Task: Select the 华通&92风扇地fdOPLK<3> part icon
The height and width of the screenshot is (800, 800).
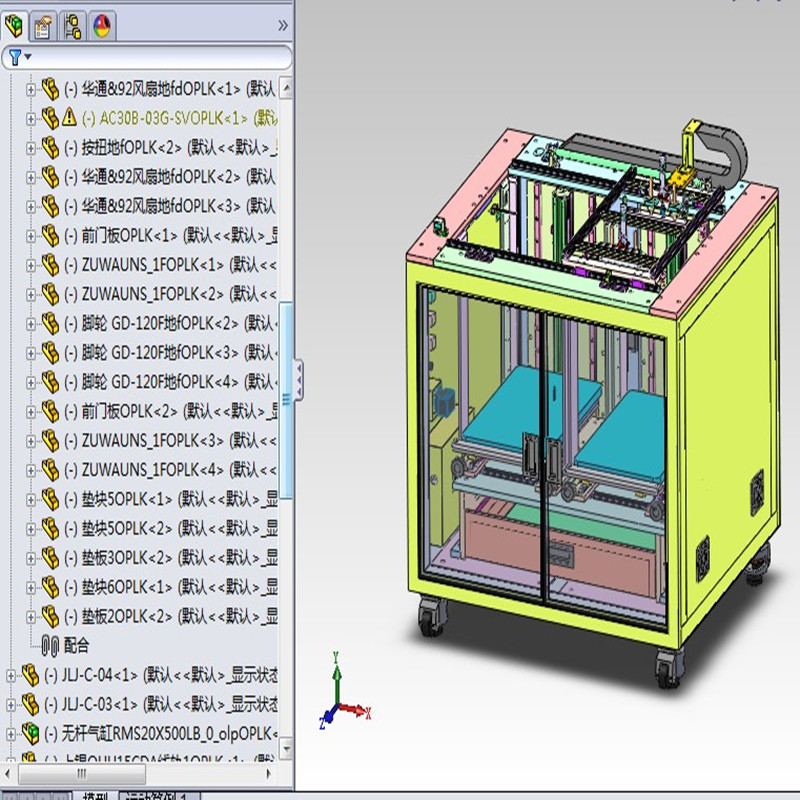Action: (x=50, y=207)
